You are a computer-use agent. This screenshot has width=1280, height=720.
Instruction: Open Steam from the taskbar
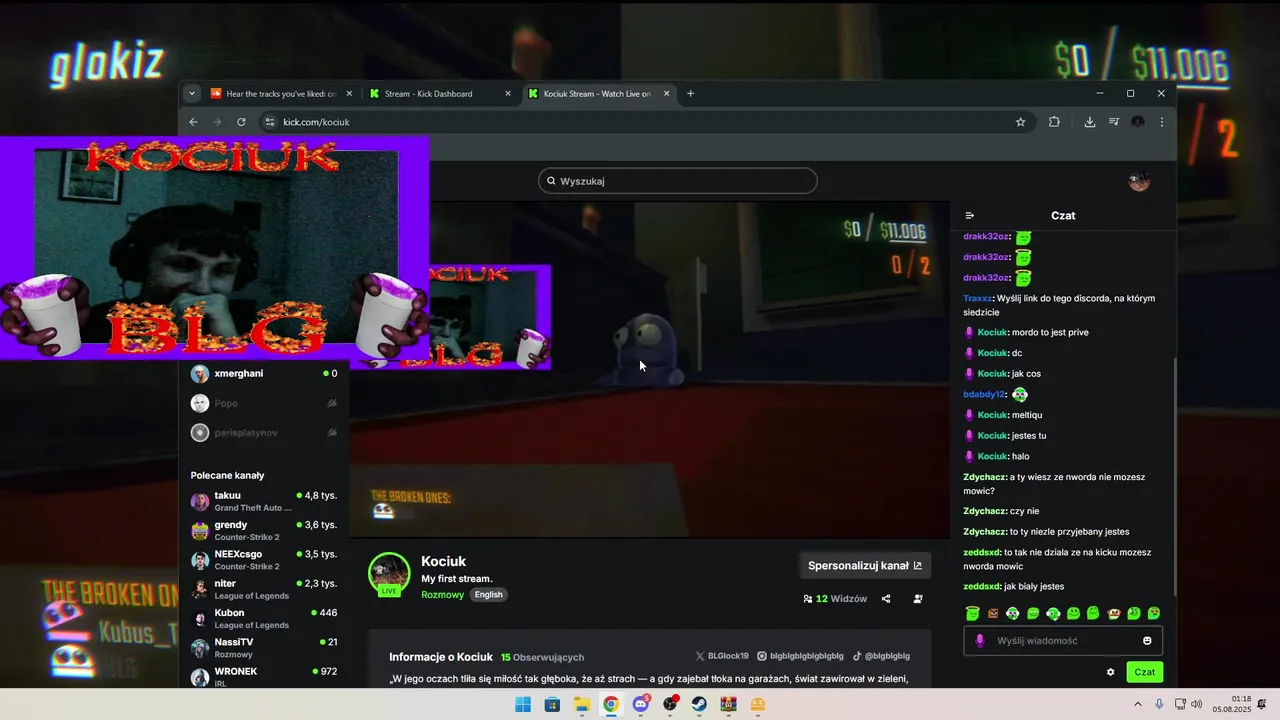[x=699, y=704]
